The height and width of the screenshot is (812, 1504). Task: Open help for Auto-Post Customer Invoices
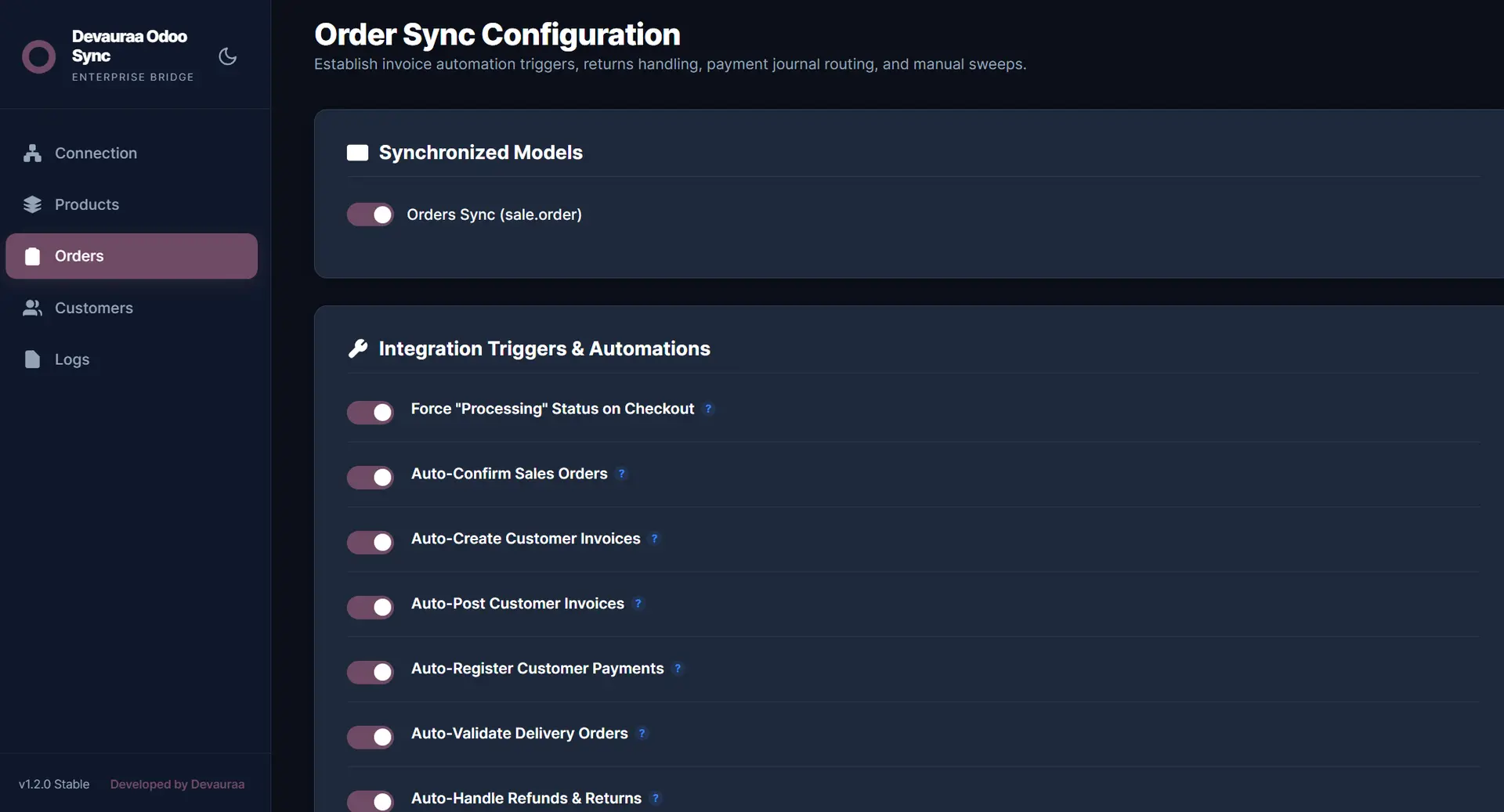coord(638,604)
